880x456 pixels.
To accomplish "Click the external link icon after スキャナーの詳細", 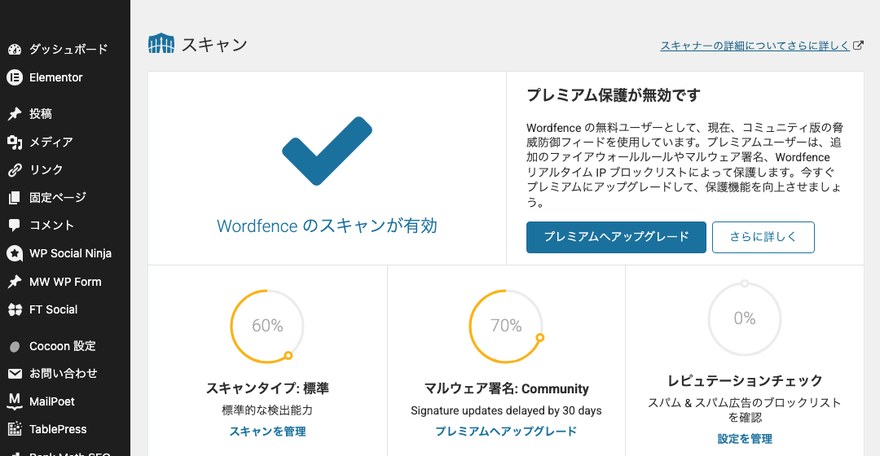I will tap(858, 45).
